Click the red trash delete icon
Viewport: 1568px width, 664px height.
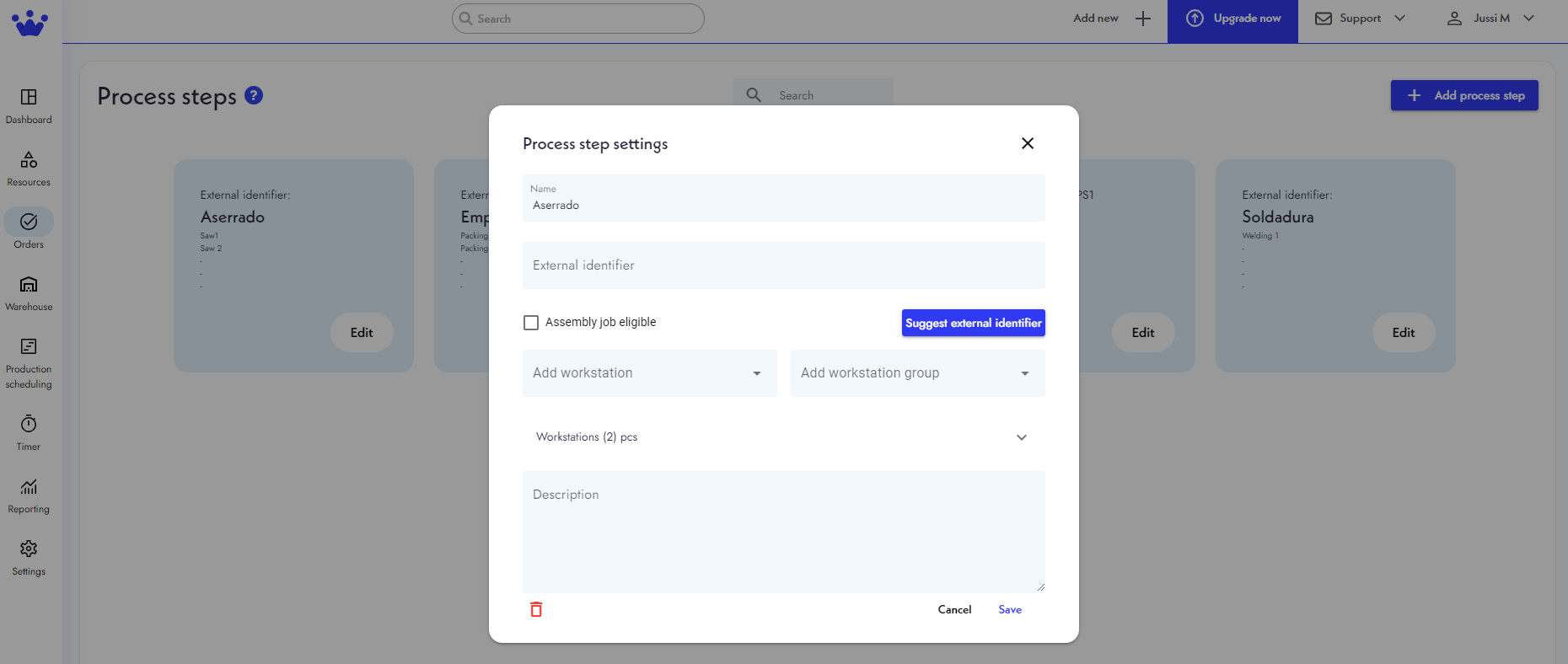click(536, 609)
